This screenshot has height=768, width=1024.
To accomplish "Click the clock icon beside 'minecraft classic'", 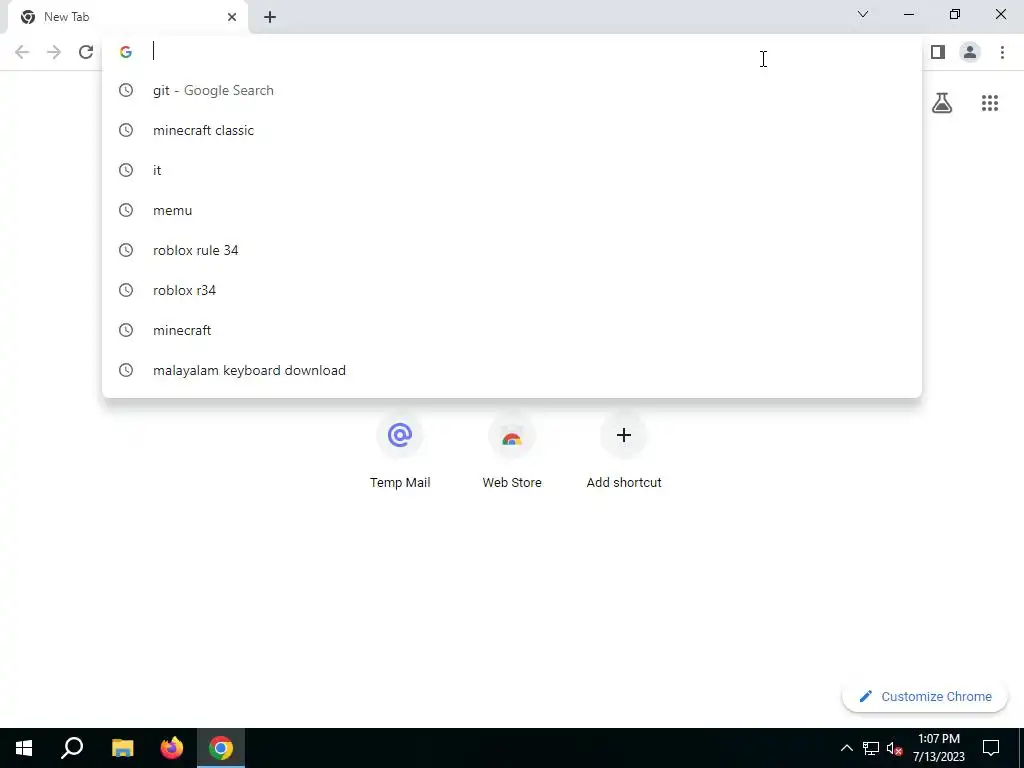I will pos(126,130).
